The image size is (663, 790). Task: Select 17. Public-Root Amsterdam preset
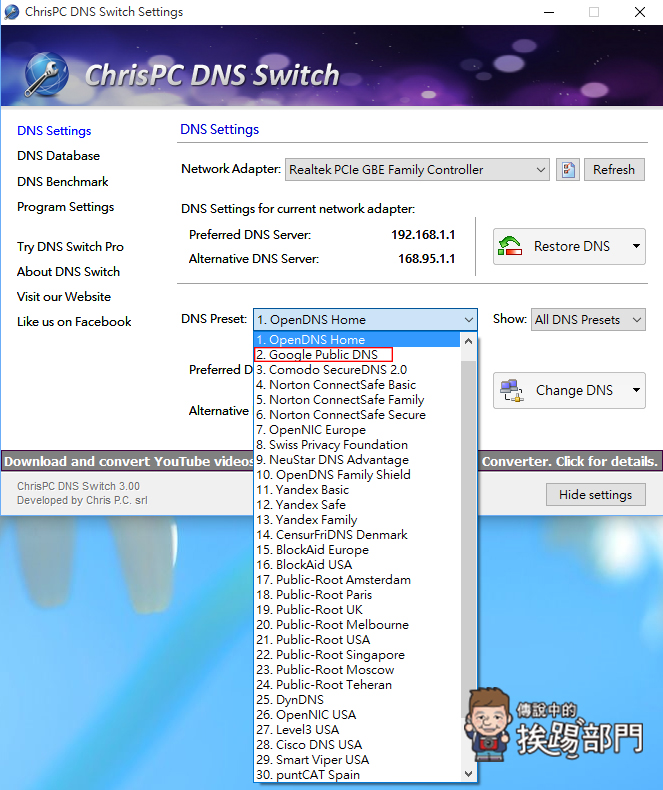coord(357,580)
